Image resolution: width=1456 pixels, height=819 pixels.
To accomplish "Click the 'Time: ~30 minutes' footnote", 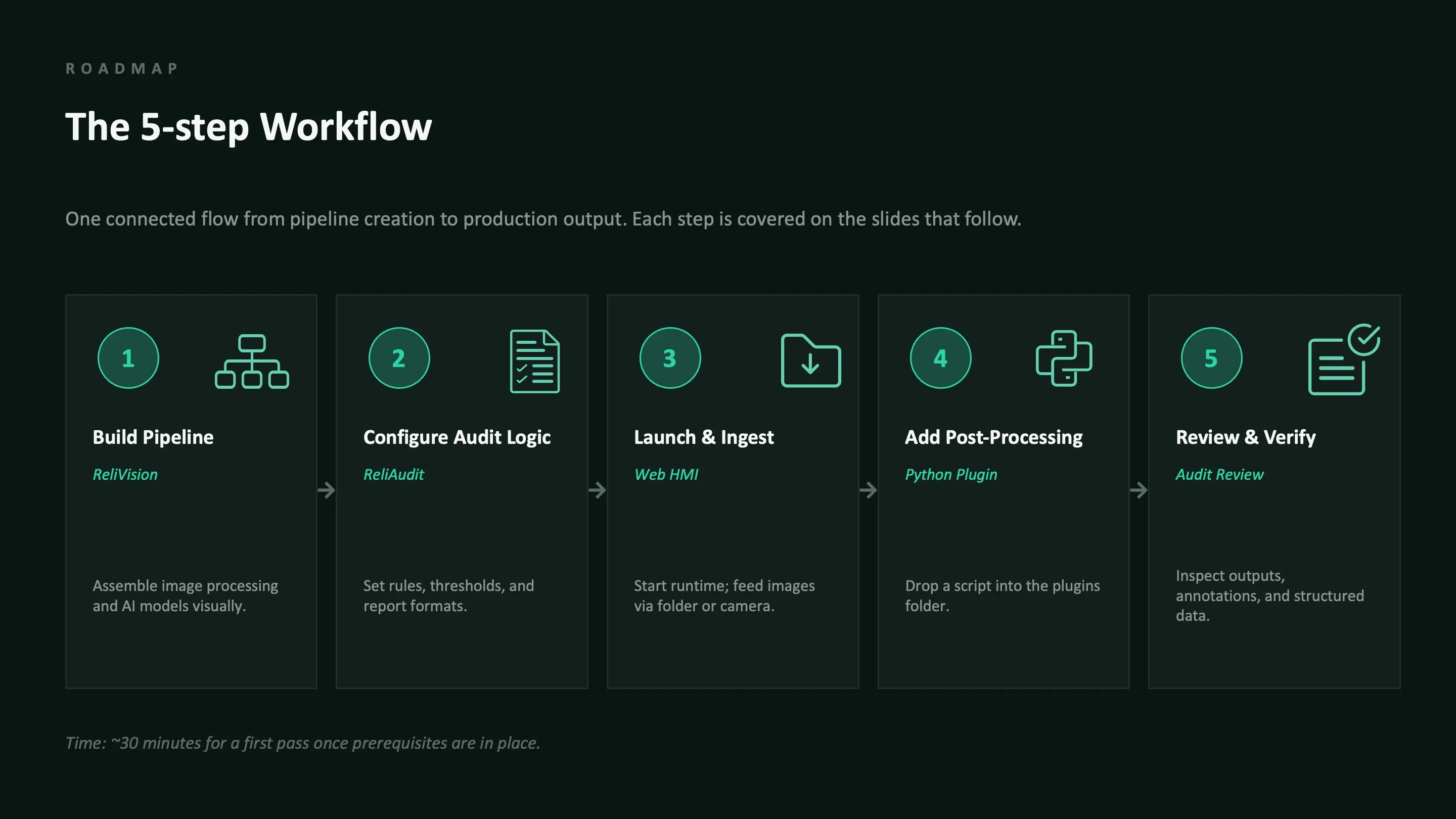I will point(302,743).
